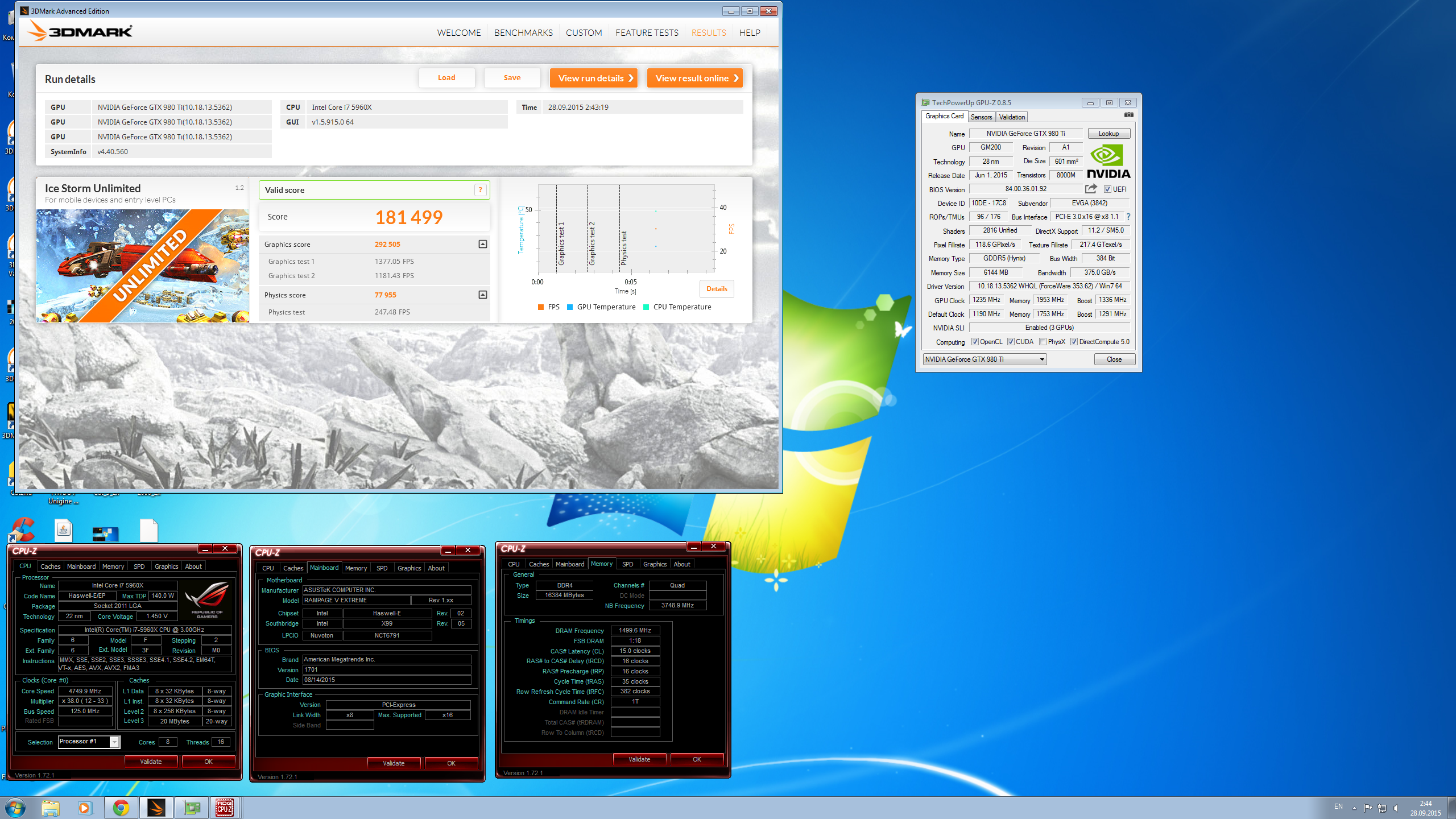Click View result online button

click(x=695, y=78)
